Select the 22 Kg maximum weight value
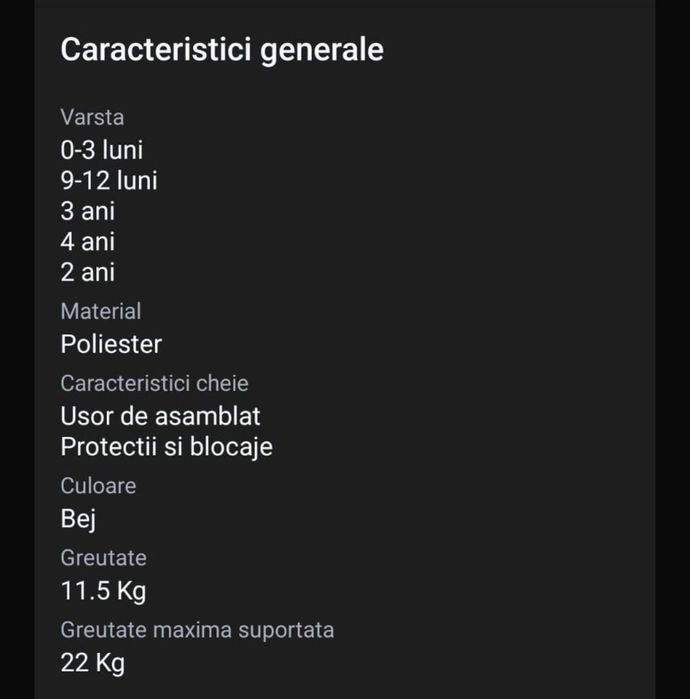The width and height of the screenshot is (690, 699). 92,662
